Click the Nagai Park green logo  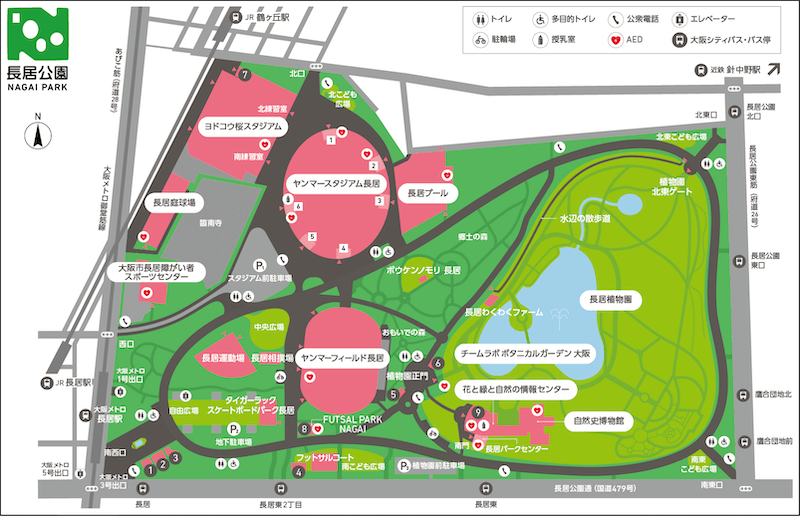pos(38,34)
